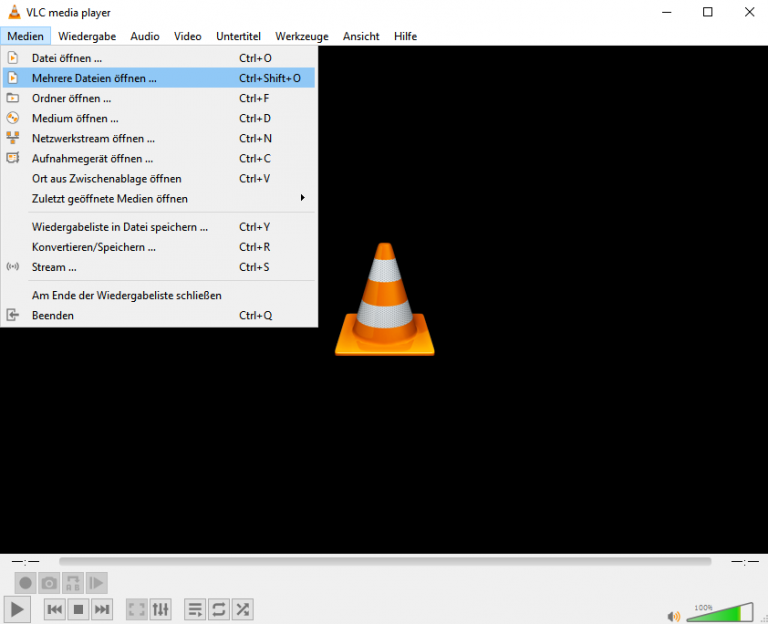Mute audio via speaker icon
Viewport: 768px width, 624px height.
[x=674, y=616]
